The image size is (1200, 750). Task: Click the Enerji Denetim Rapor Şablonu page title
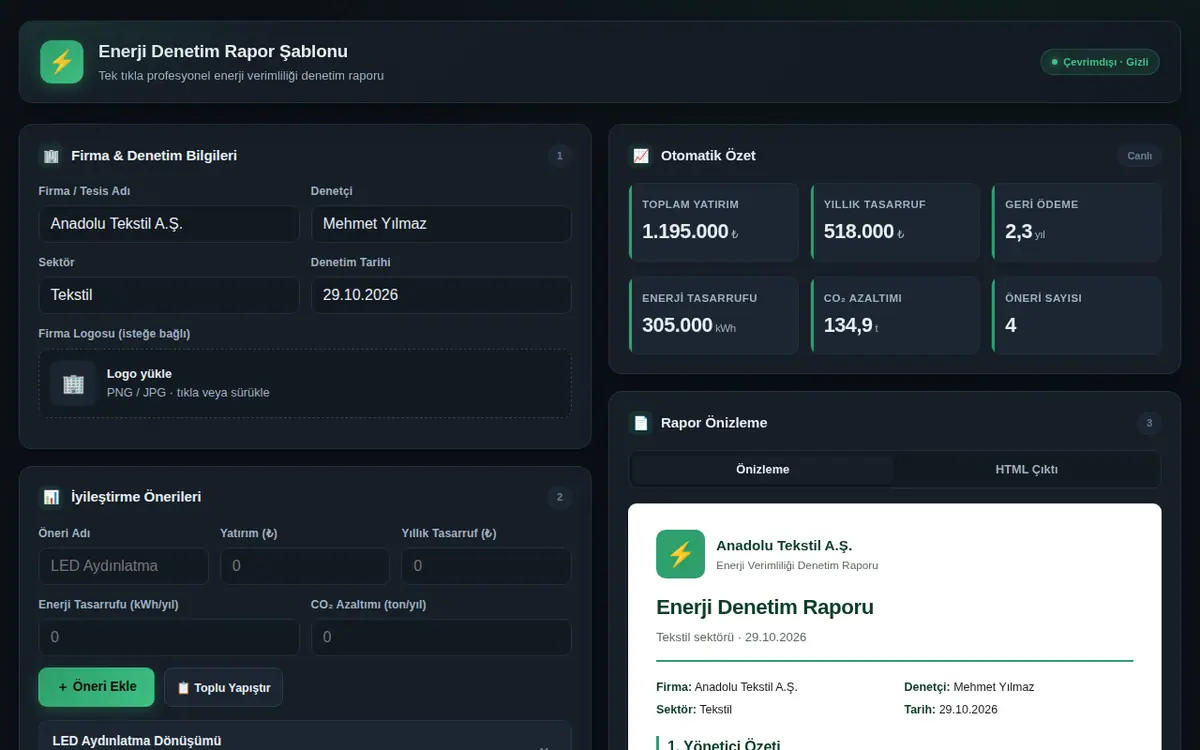point(223,51)
